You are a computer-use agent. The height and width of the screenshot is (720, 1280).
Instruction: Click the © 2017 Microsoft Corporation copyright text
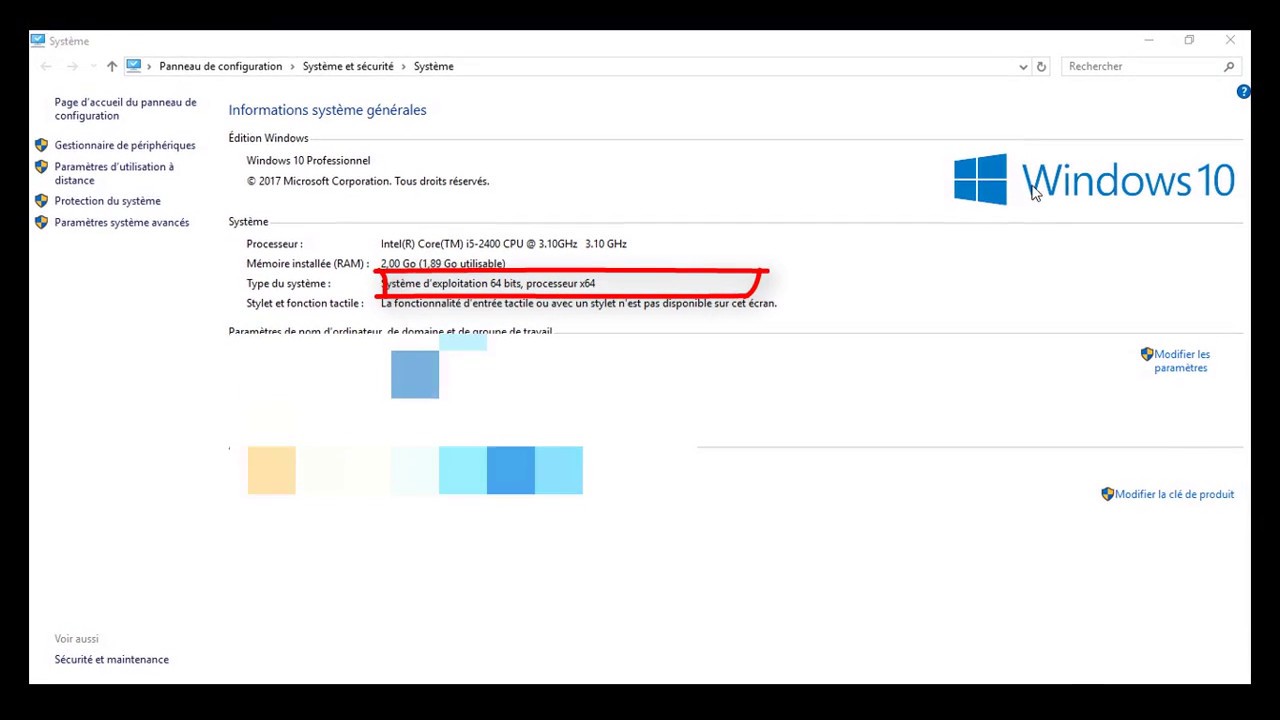click(368, 181)
